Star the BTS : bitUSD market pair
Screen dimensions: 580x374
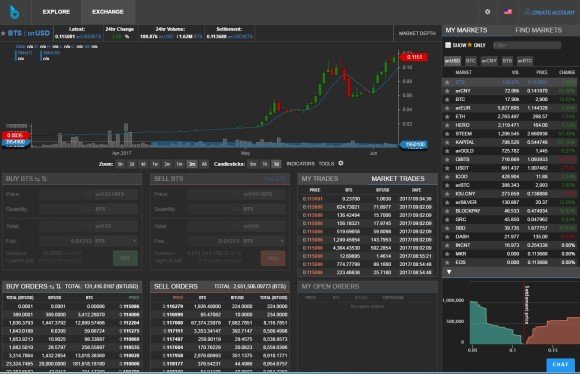click(3, 33)
